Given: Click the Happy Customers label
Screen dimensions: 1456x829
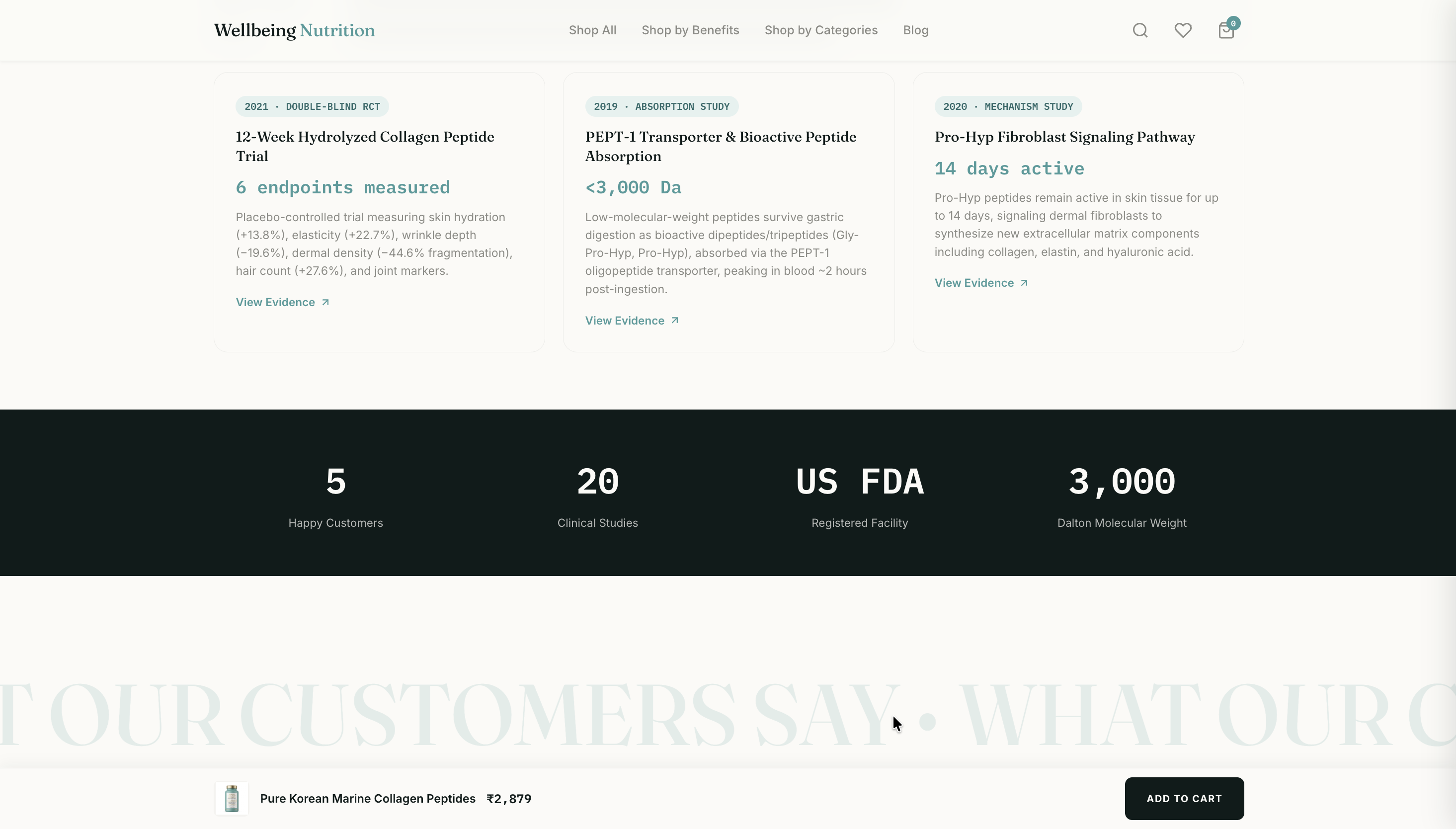Looking at the screenshot, I should 336,523.
